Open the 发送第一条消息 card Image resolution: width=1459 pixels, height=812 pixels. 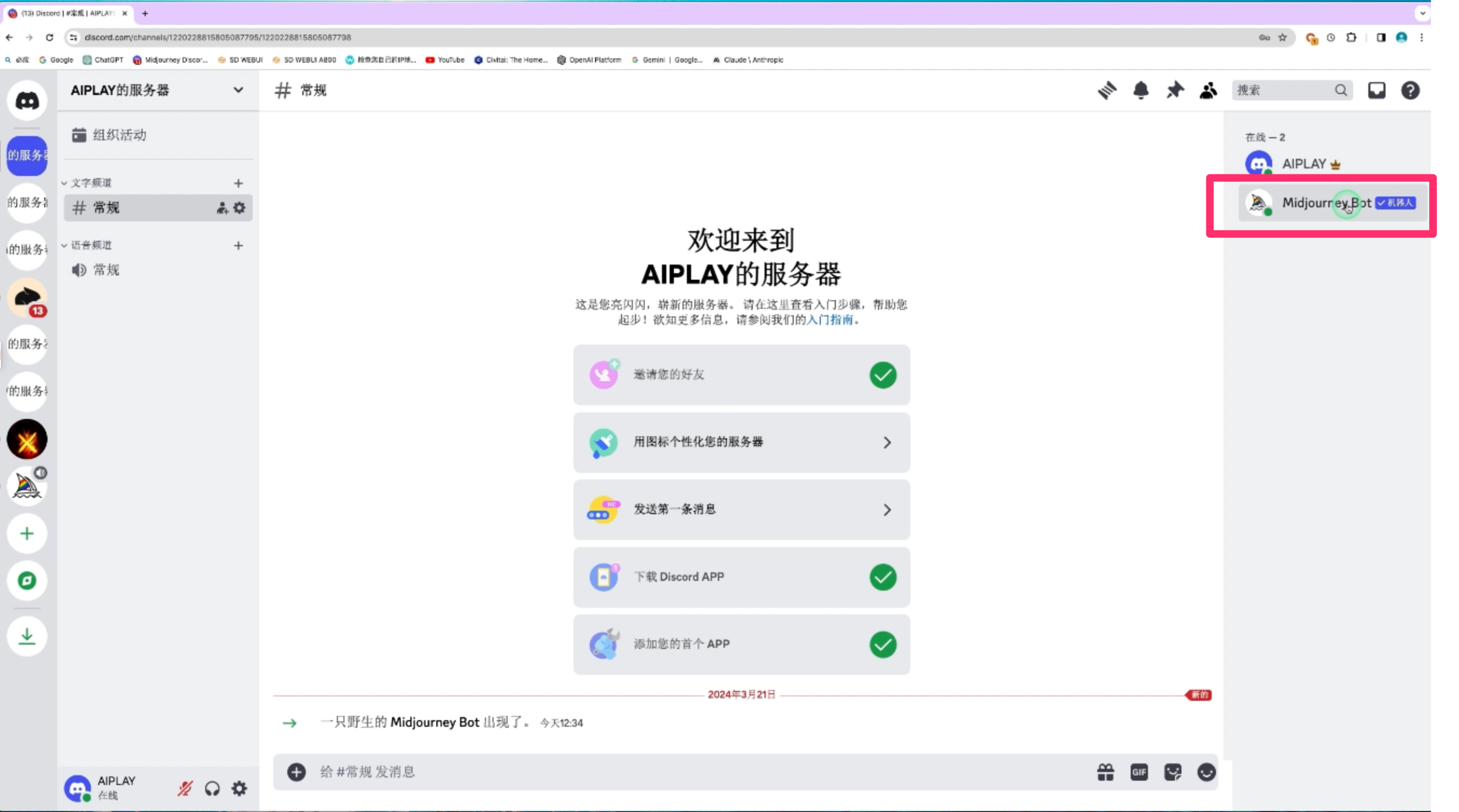741,510
